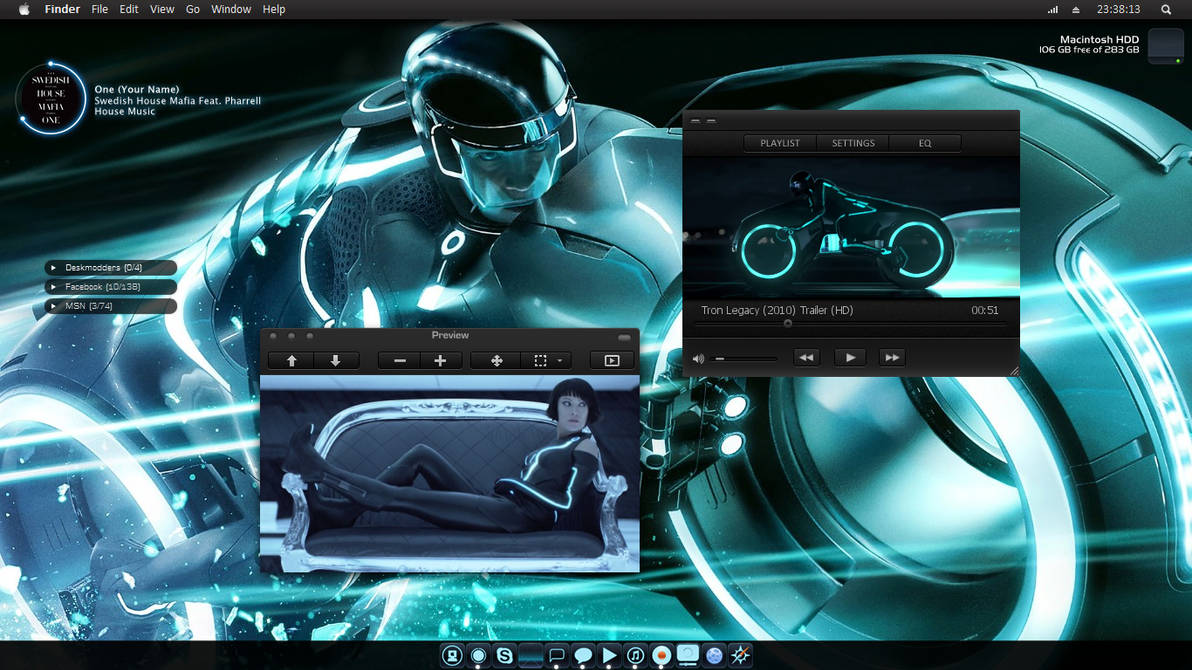1192x670 pixels.
Task: Click the House Music genre text
Action: click(x=125, y=111)
